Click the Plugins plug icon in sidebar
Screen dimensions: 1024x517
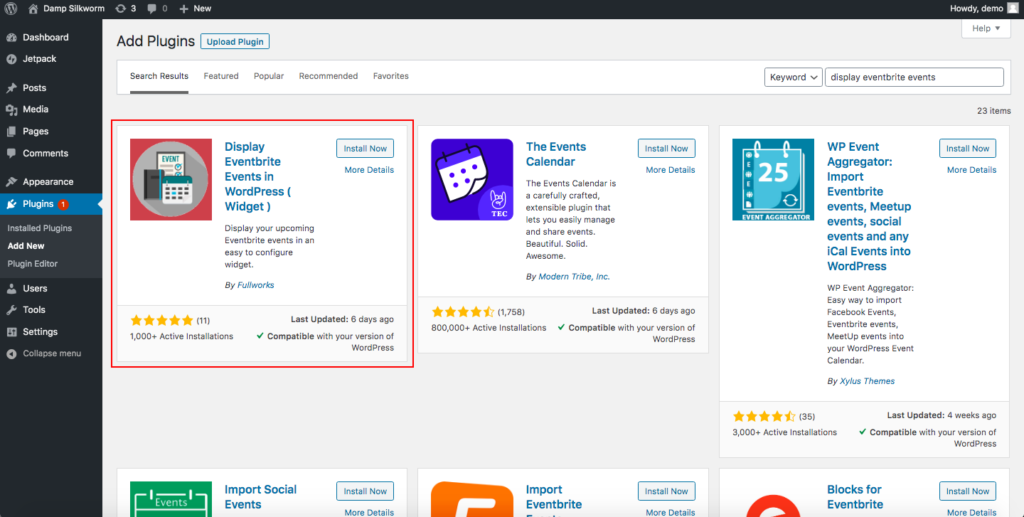click(x=11, y=204)
